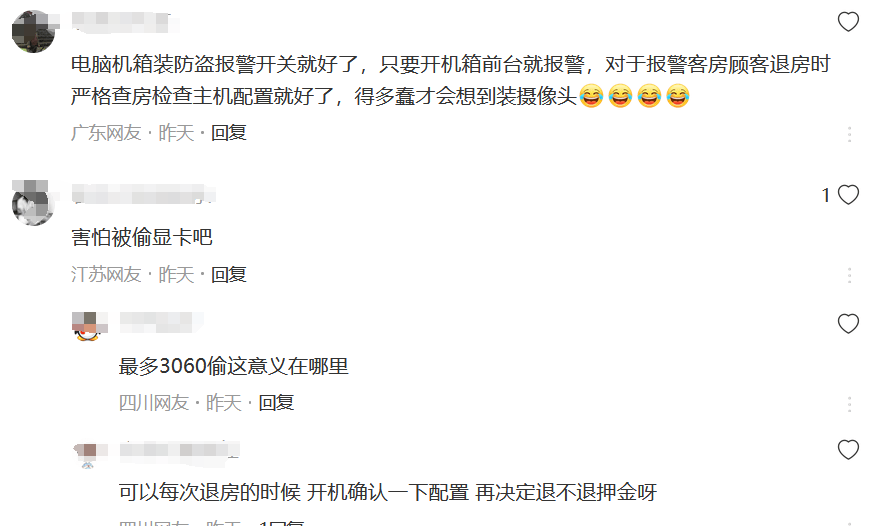This screenshot has width=887, height=526.
Task: Open more options for the 广东网友 comment
Action: pos(849,134)
